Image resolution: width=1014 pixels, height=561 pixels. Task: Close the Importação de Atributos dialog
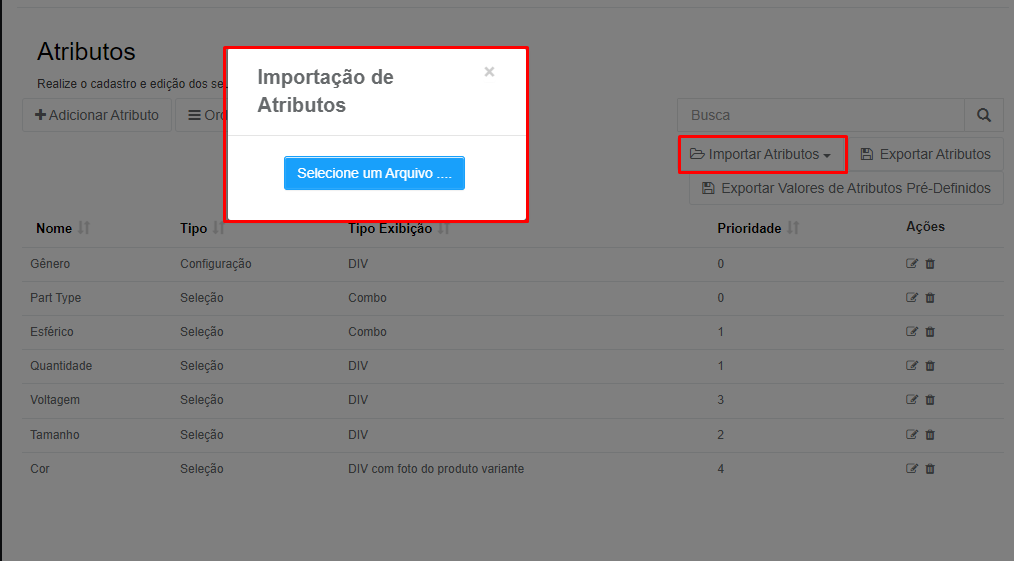pos(490,72)
